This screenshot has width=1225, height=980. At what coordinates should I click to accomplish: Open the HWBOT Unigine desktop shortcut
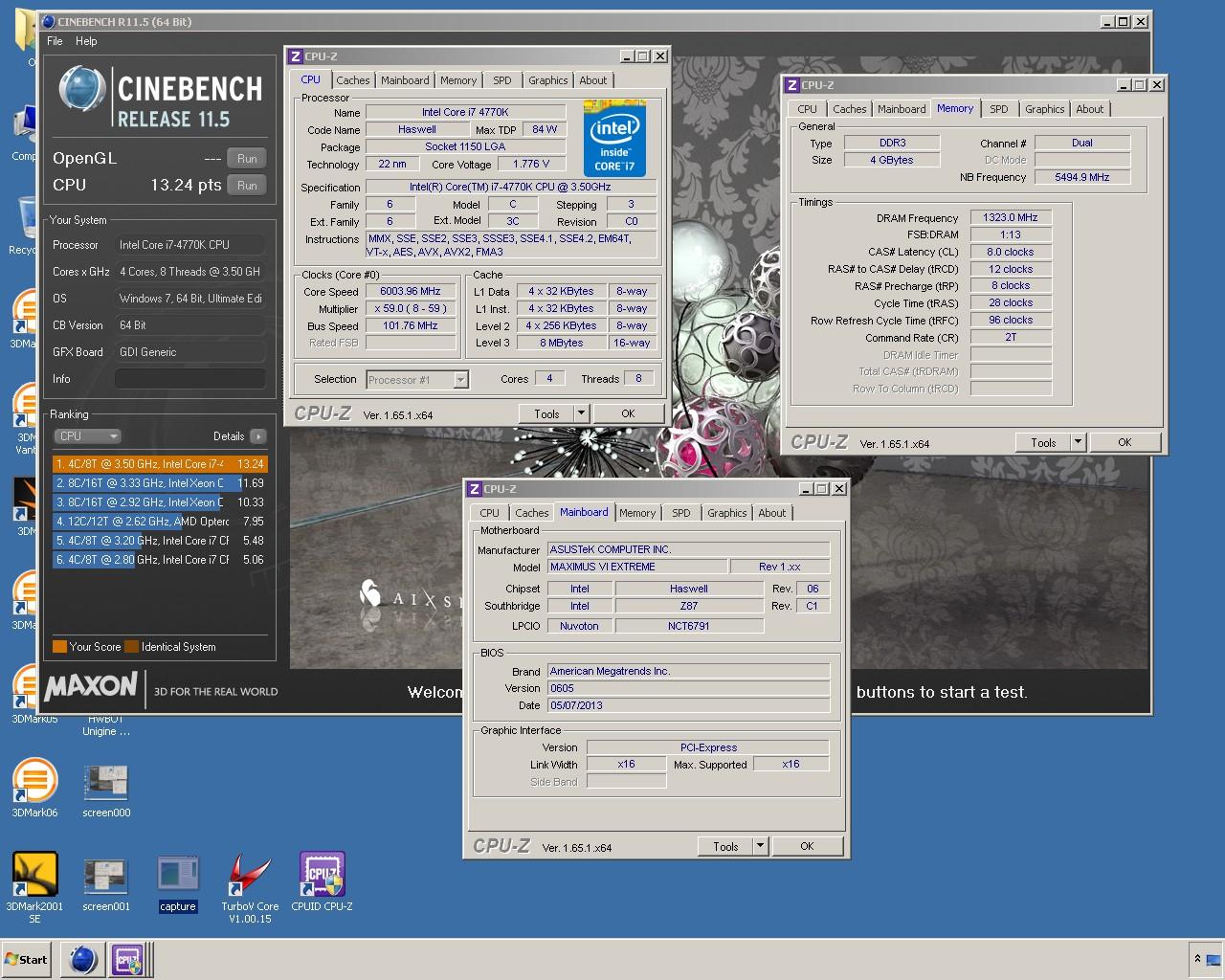[x=105, y=725]
